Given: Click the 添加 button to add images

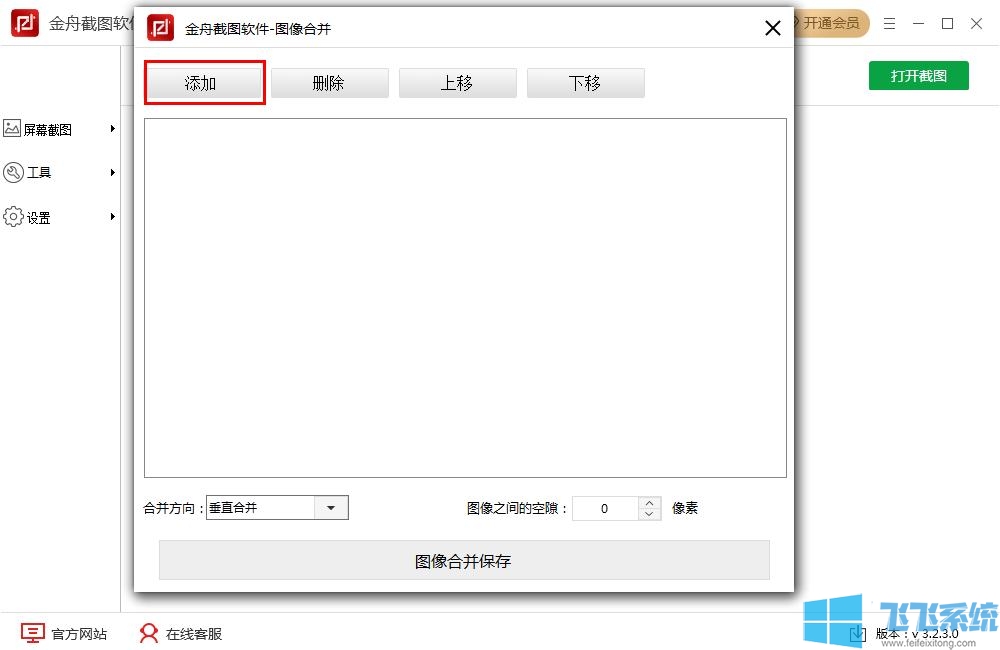Looking at the screenshot, I should [204, 83].
